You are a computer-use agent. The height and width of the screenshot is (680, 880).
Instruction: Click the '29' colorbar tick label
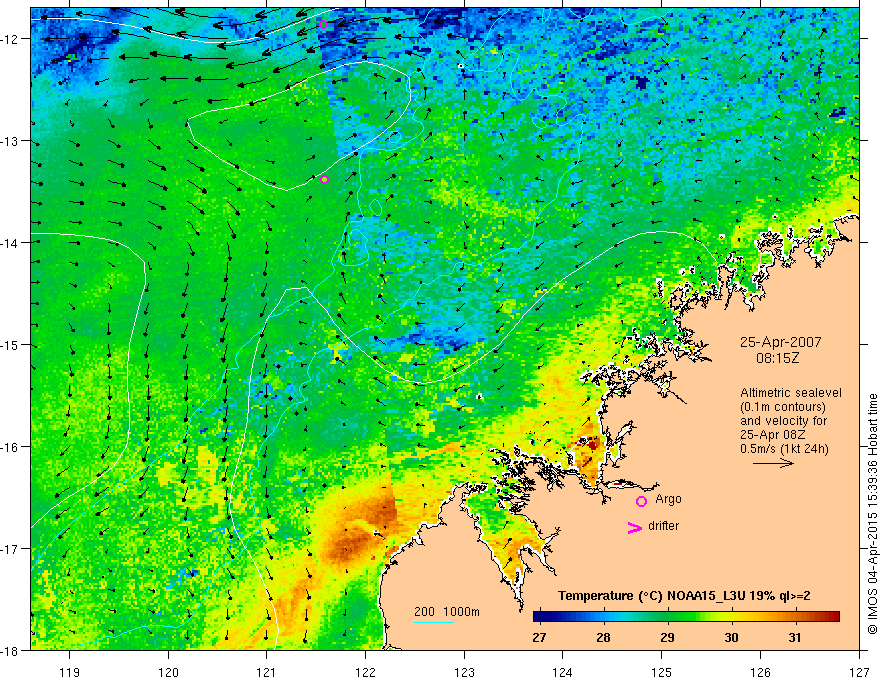pyautogui.click(x=667, y=637)
